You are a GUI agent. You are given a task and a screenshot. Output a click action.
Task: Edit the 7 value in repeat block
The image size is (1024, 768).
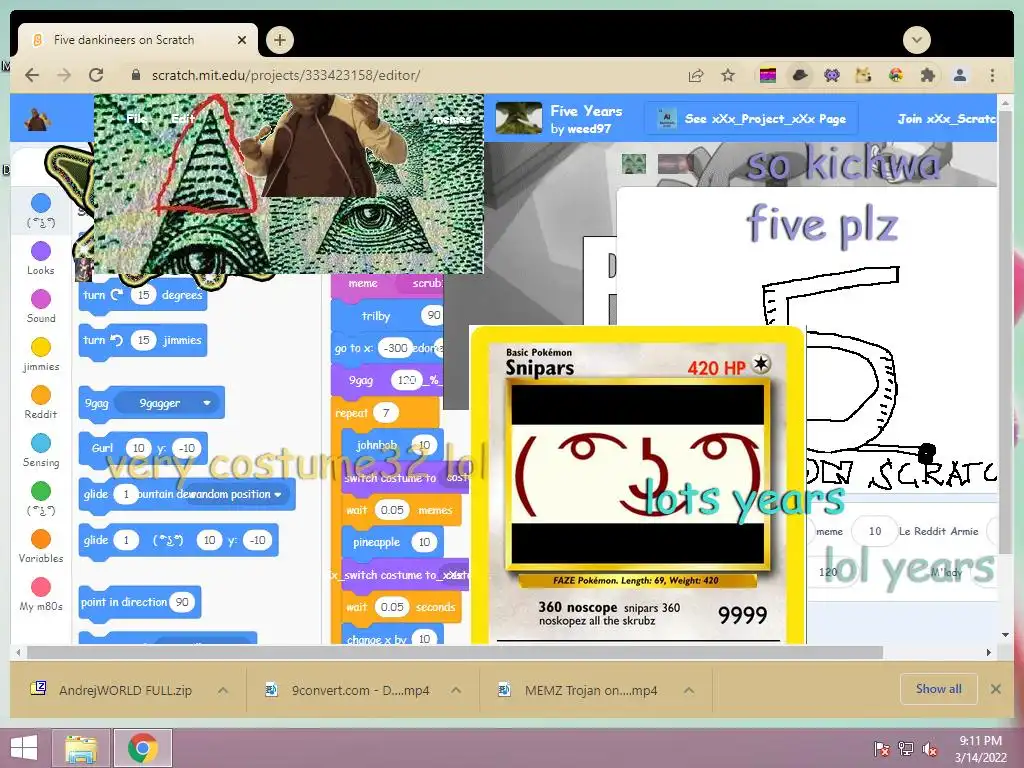tap(386, 413)
